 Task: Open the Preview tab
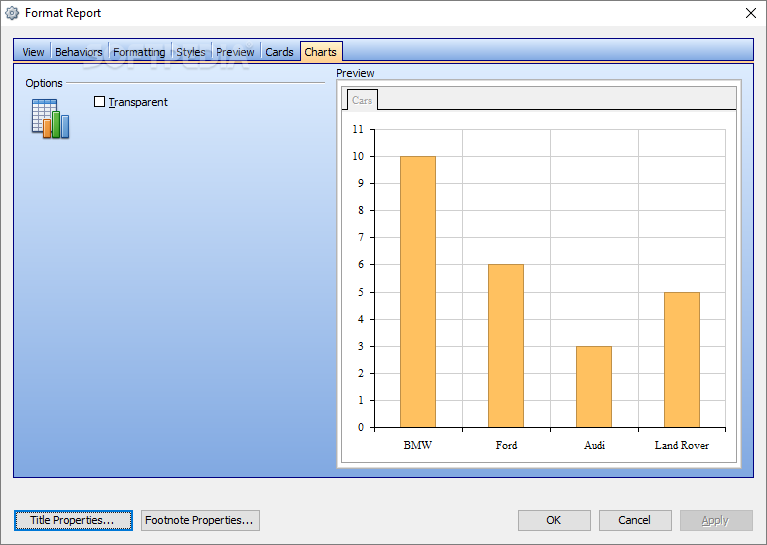pyautogui.click(x=235, y=52)
